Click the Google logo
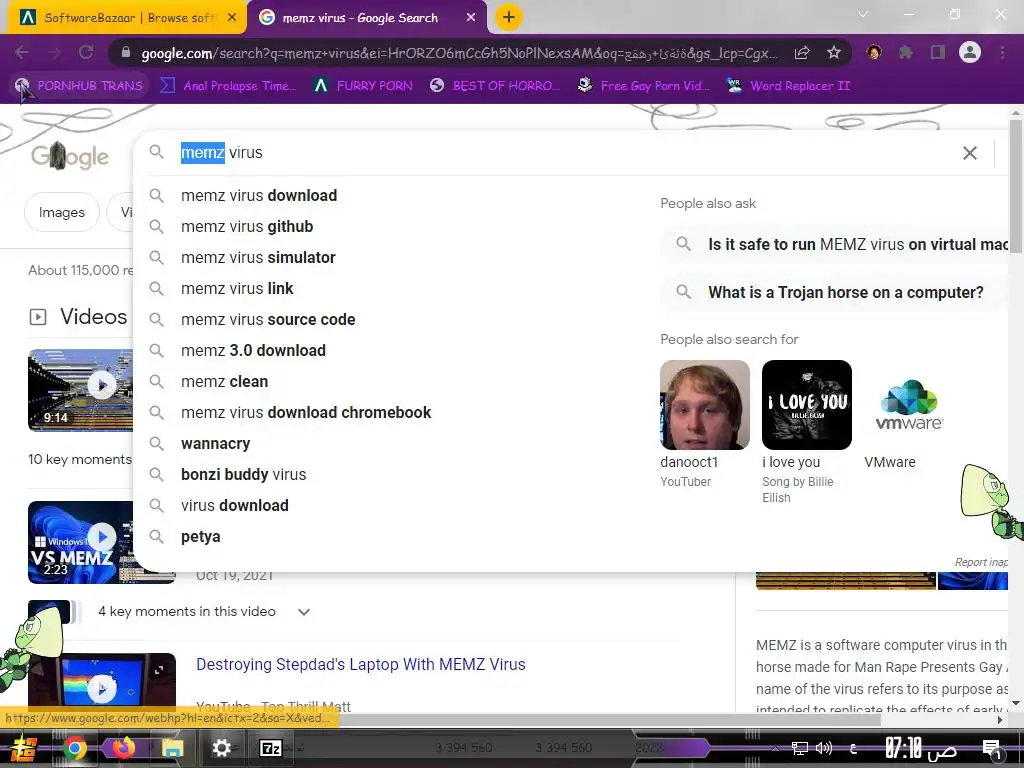The width and height of the screenshot is (1024, 768). (x=69, y=155)
